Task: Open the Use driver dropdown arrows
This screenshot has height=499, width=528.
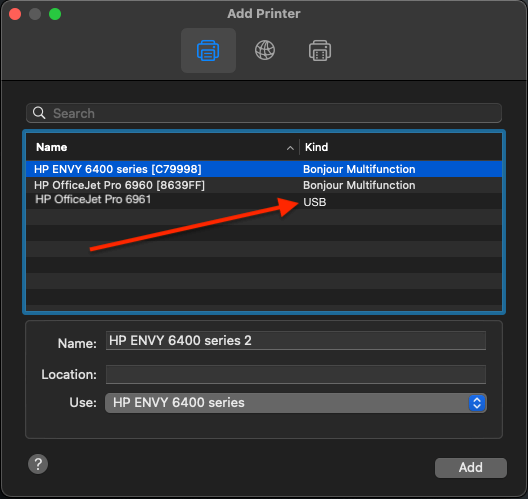Action: (476, 403)
